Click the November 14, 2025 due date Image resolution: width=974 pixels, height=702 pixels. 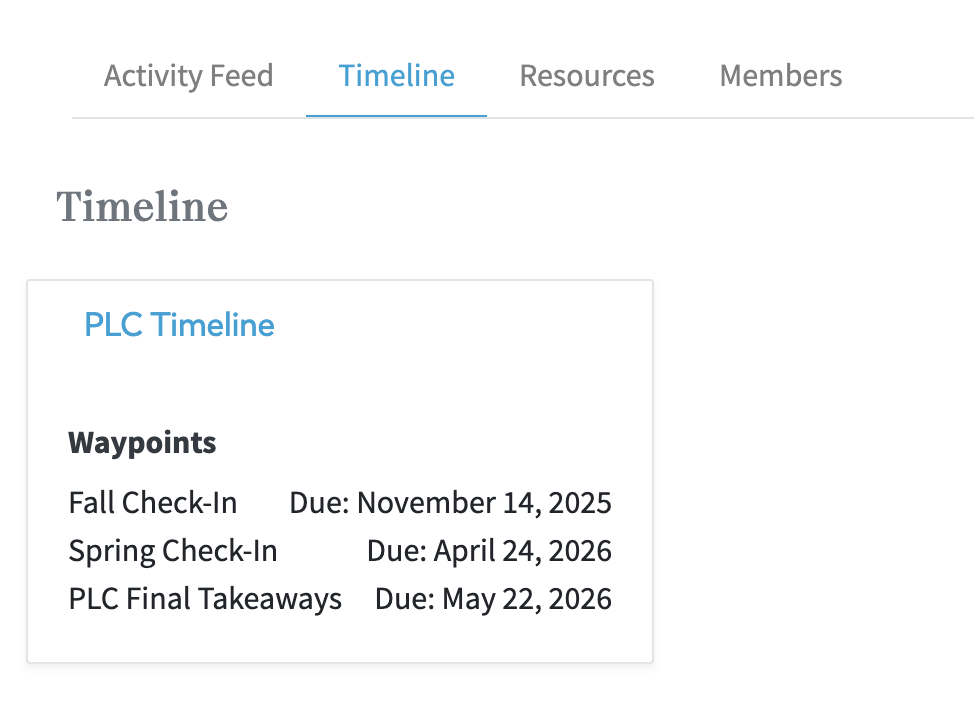point(486,502)
